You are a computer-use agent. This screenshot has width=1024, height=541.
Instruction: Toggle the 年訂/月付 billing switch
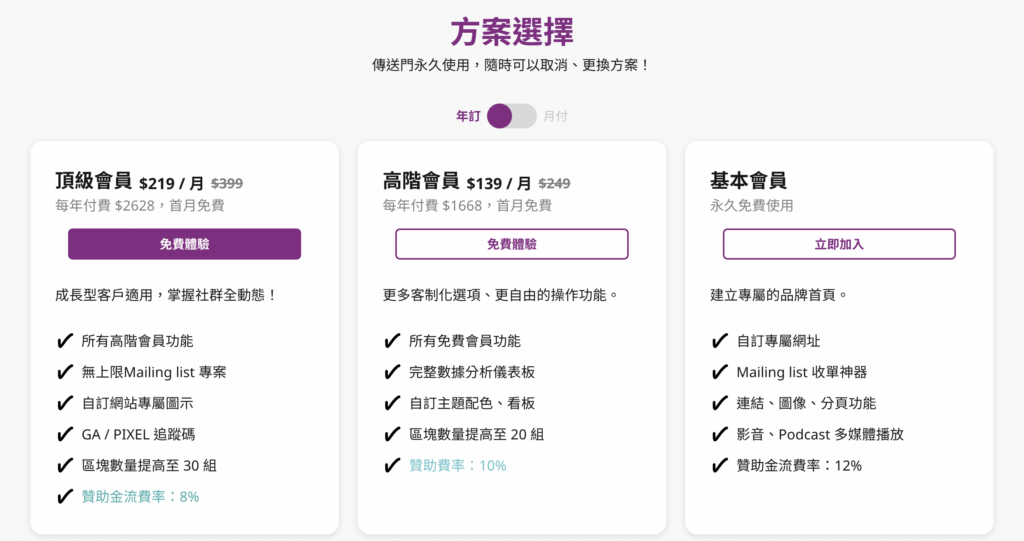(512, 116)
